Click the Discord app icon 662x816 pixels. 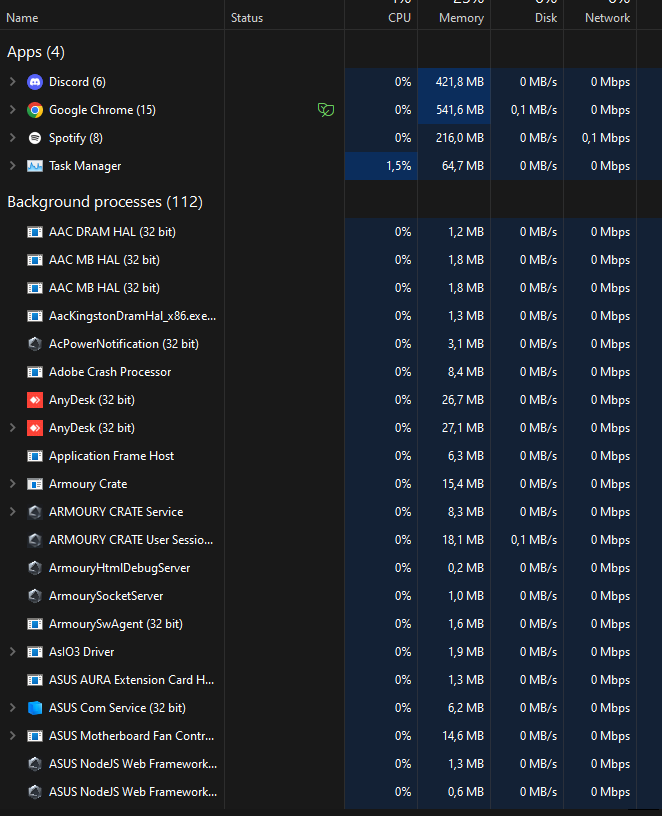tap(35, 82)
